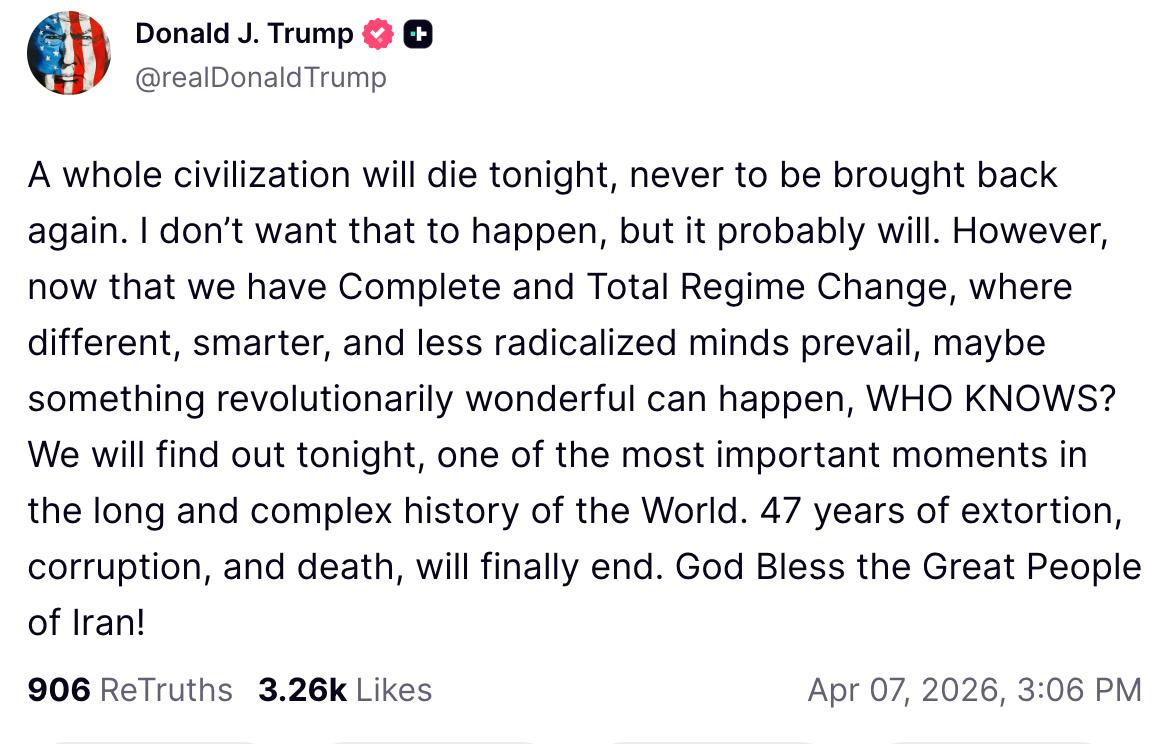
Task: Click the last line reading of Iran!
Action: pyautogui.click(x=86, y=623)
